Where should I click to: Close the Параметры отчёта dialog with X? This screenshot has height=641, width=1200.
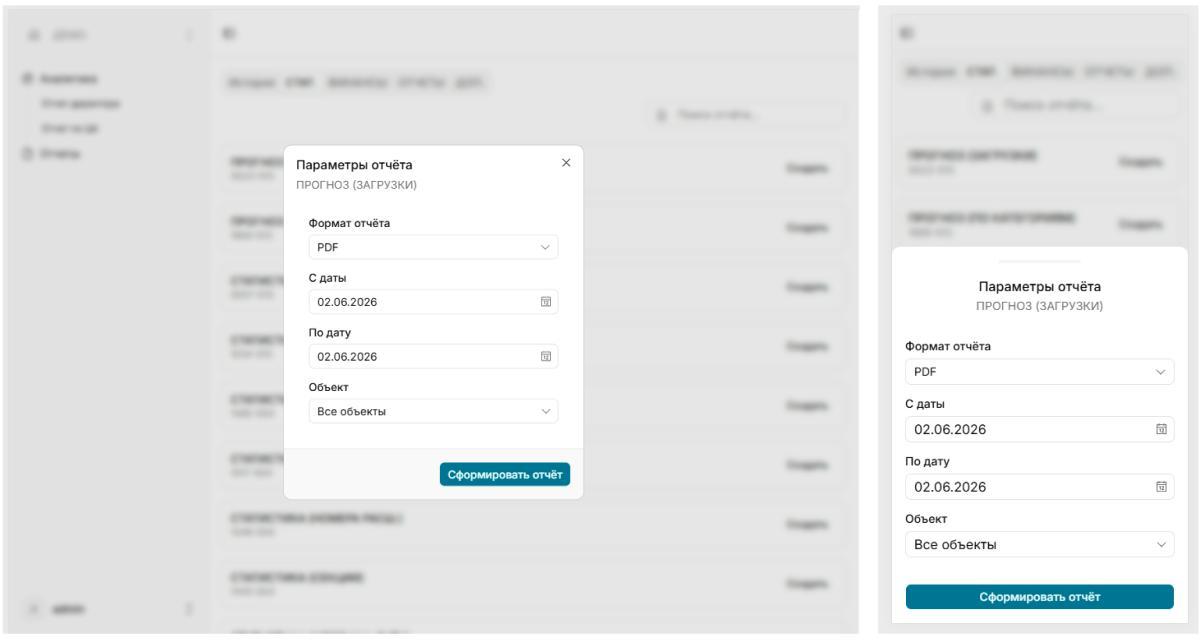pyautogui.click(x=566, y=162)
